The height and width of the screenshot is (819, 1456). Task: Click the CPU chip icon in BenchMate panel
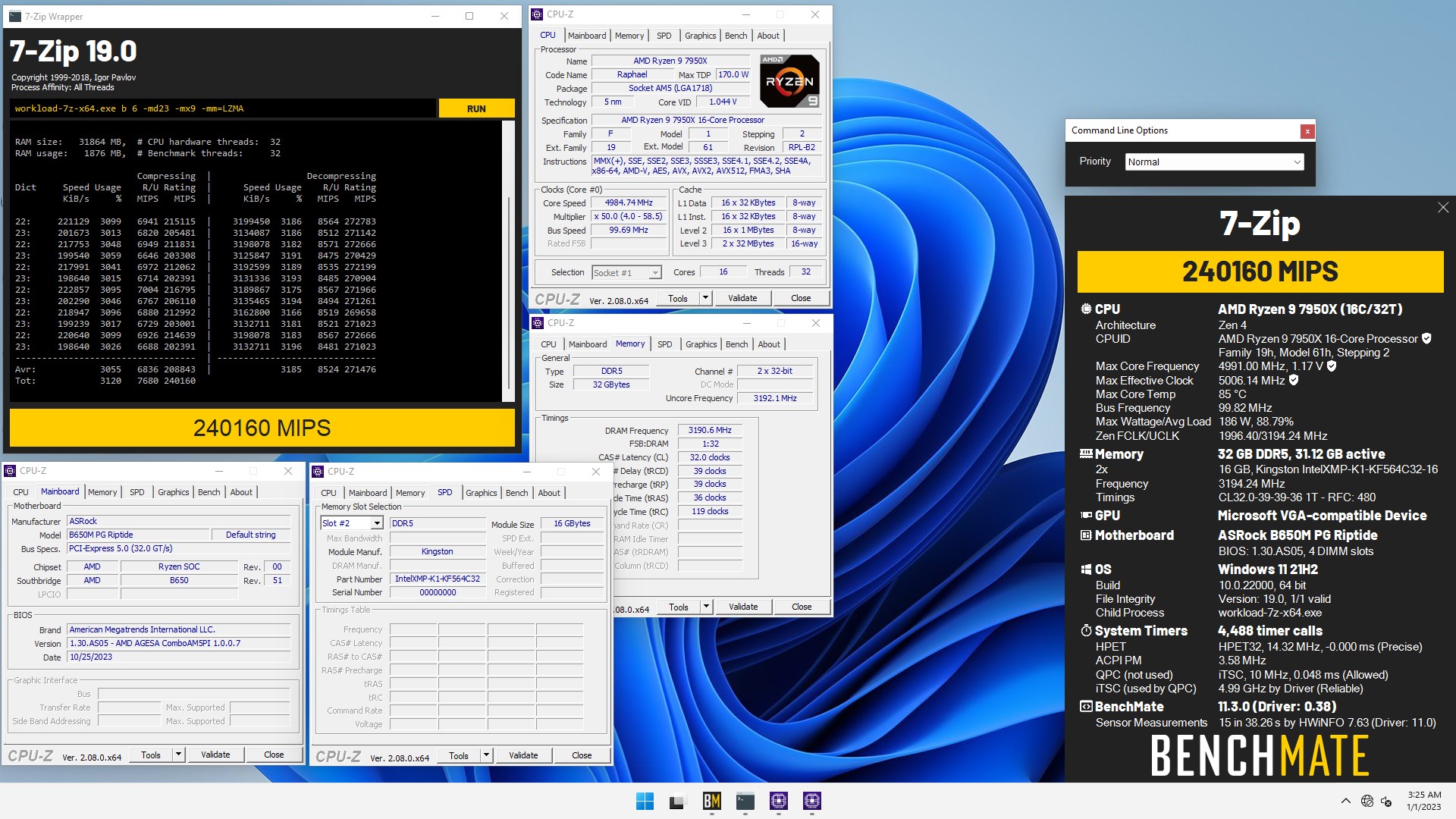click(x=1086, y=309)
